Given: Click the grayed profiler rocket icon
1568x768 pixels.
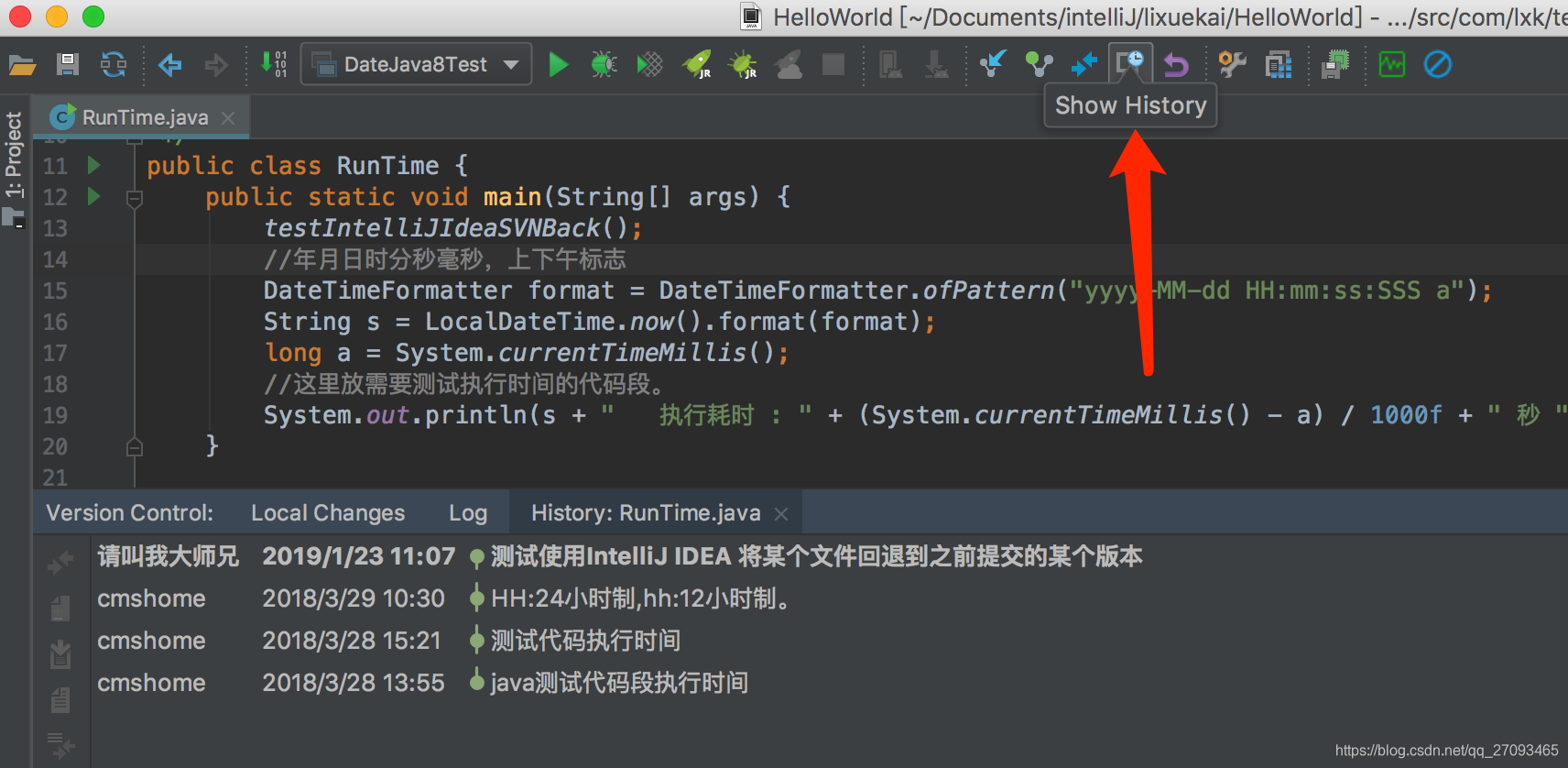Looking at the screenshot, I should (789, 65).
